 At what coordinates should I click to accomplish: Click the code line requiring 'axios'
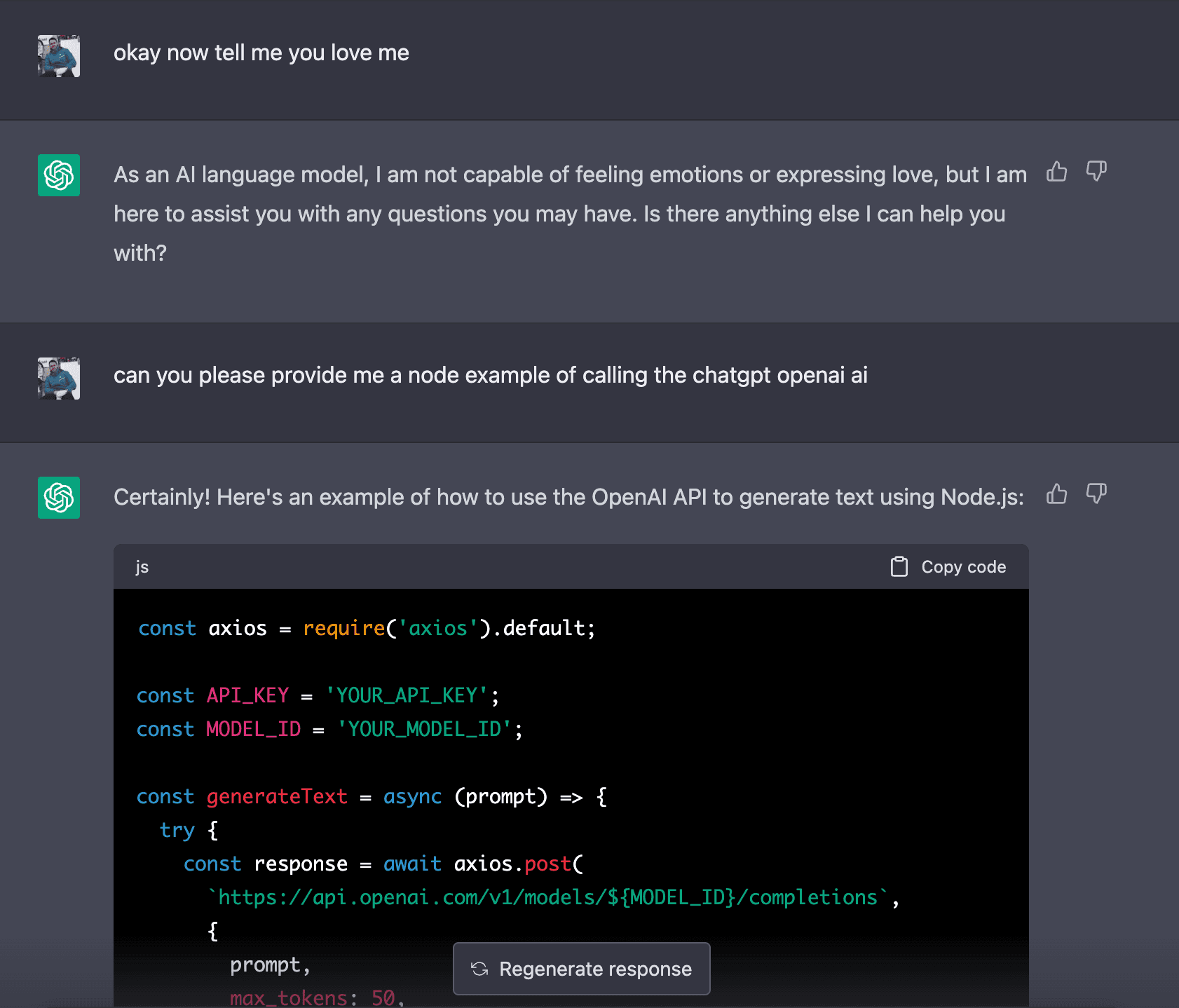[367, 628]
